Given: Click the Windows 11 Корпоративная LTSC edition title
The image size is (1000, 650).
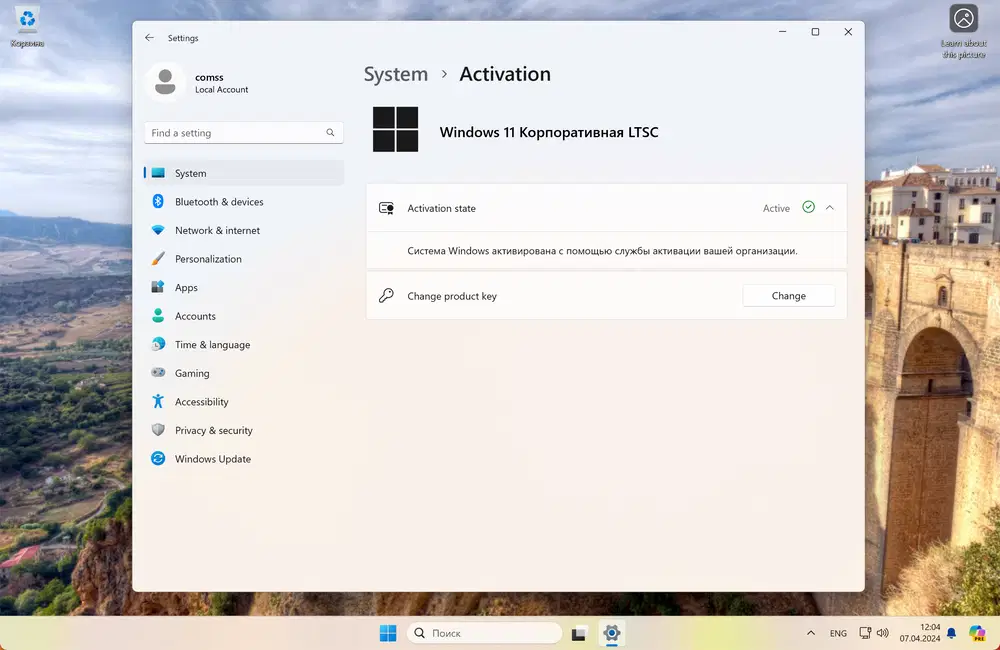Looking at the screenshot, I should tap(548, 133).
